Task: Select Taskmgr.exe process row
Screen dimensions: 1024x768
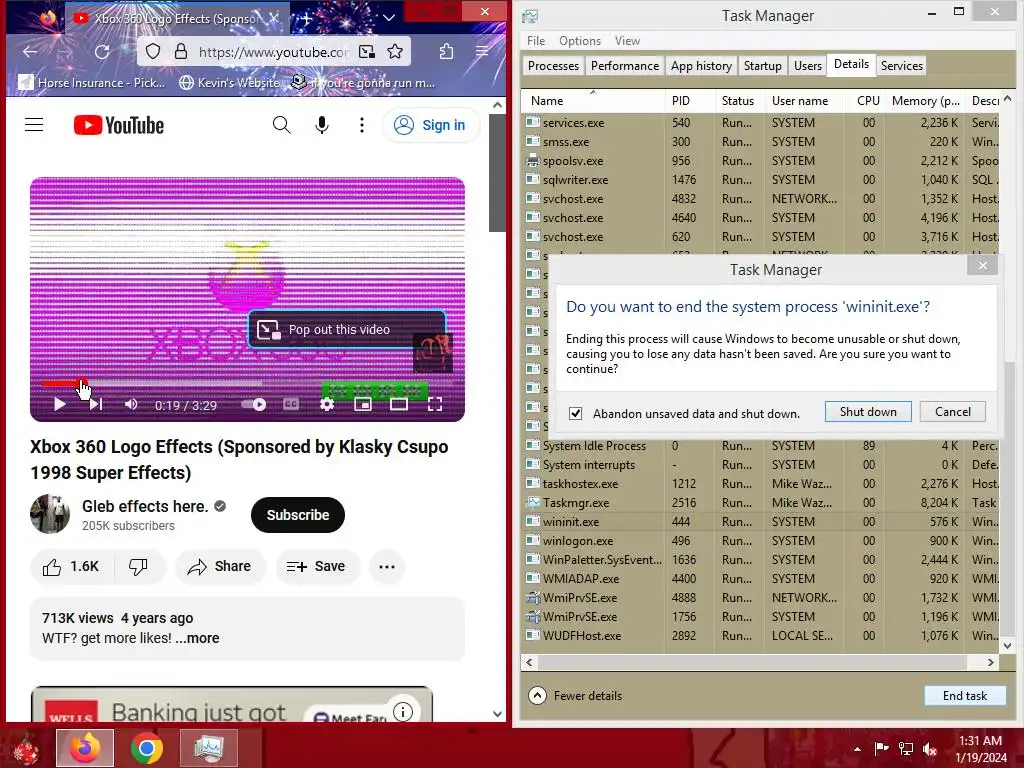Action: click(761, 503)
